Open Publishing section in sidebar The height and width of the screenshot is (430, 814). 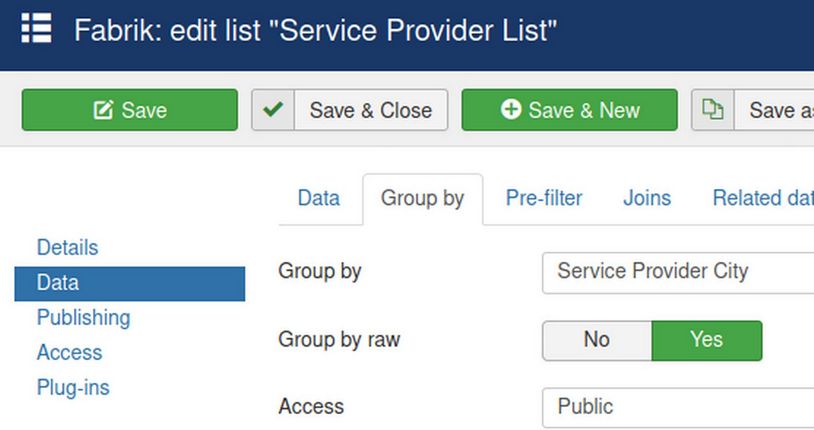83,317
